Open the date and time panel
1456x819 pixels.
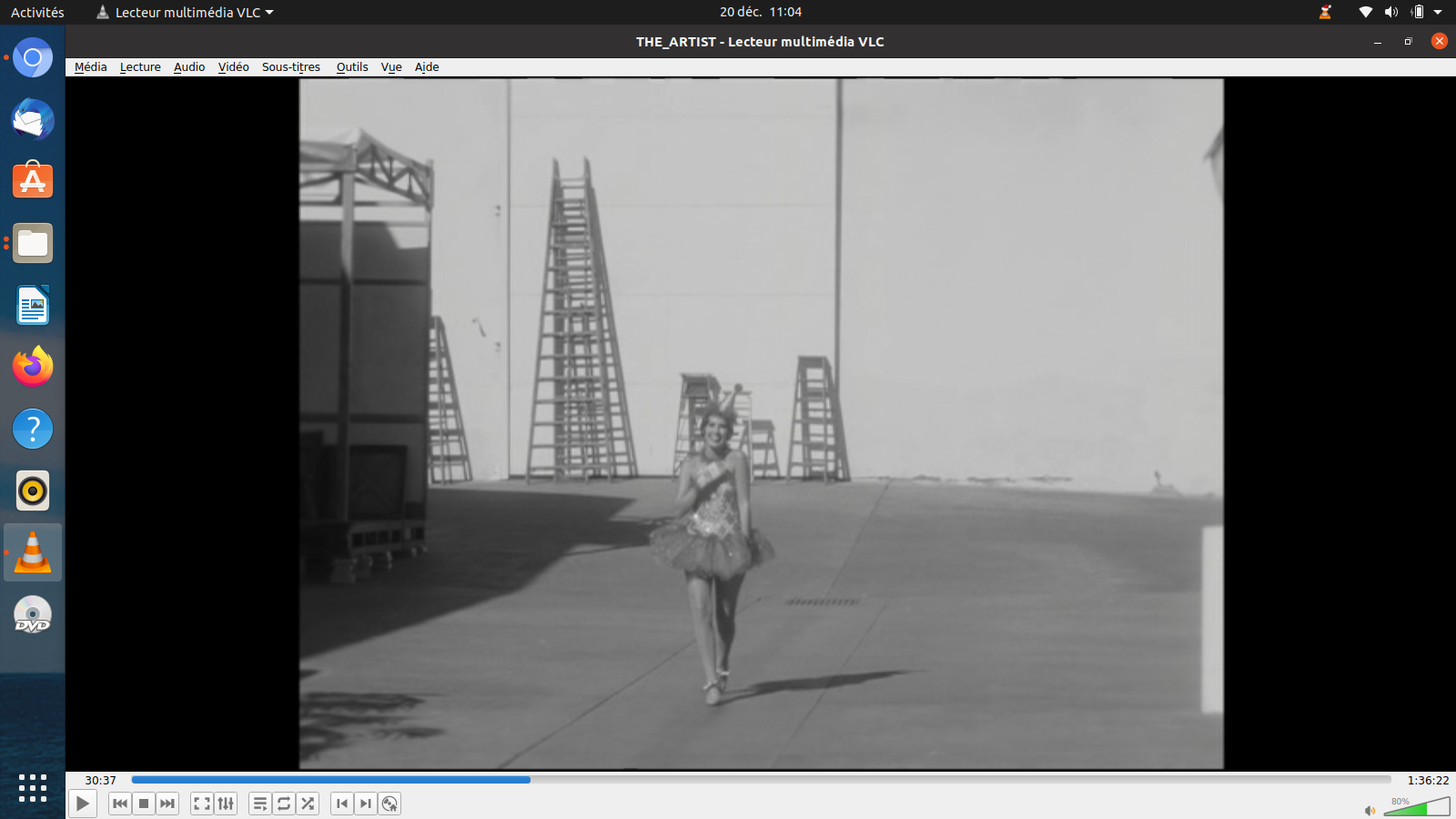pyautogui.click(x=760, y=13)
